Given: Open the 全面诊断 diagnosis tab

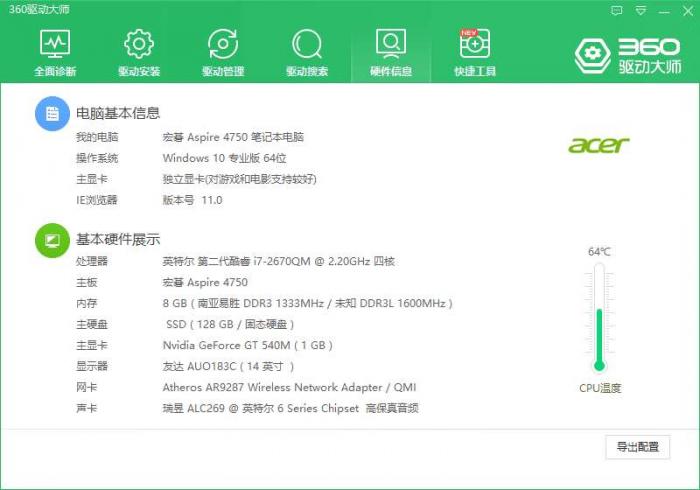Looking at the screenshot, I should tap(55, 53).
